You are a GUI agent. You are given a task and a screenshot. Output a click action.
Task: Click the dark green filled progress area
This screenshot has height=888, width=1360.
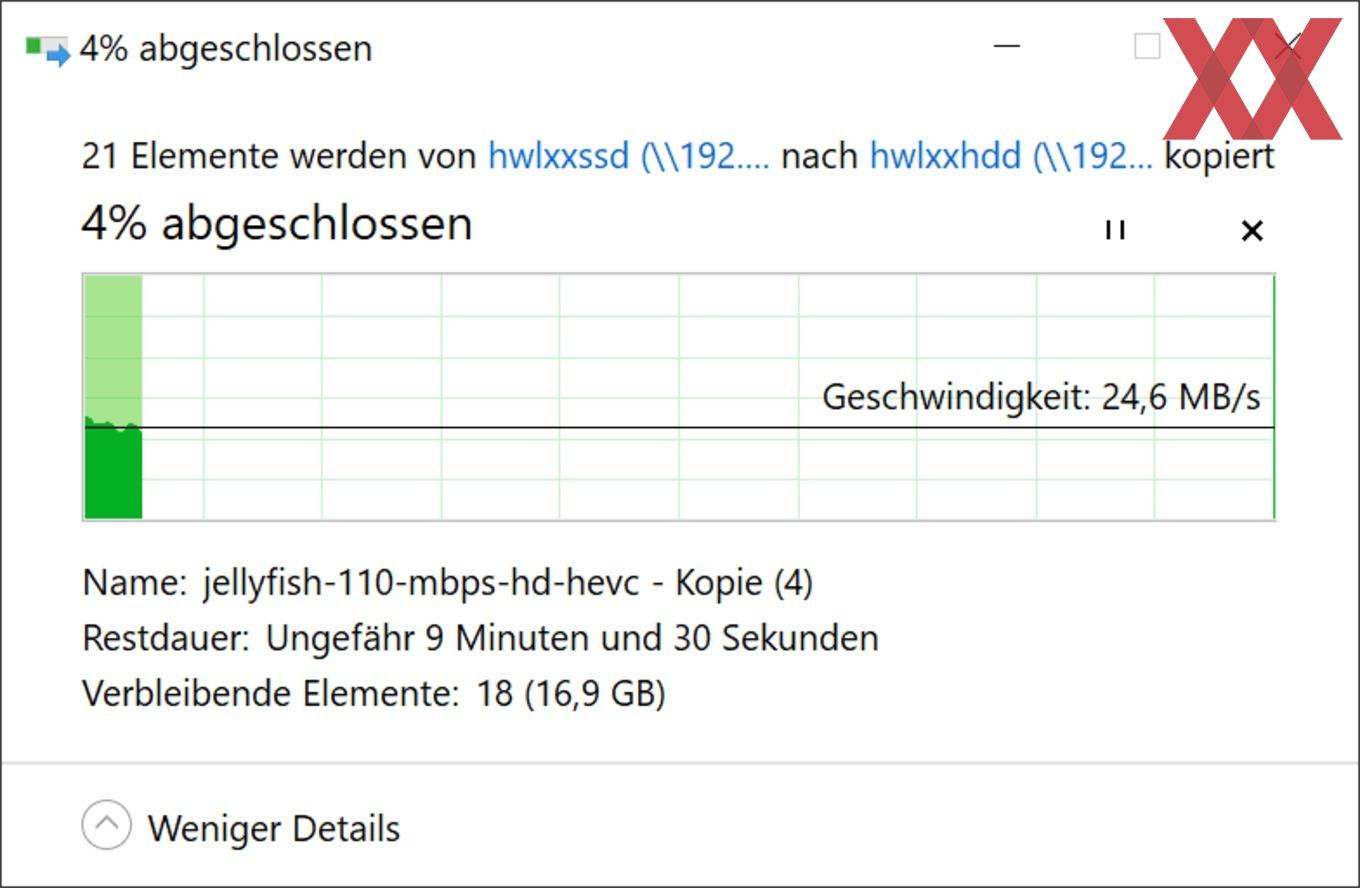pyautogui.click(x=113, y=472)
